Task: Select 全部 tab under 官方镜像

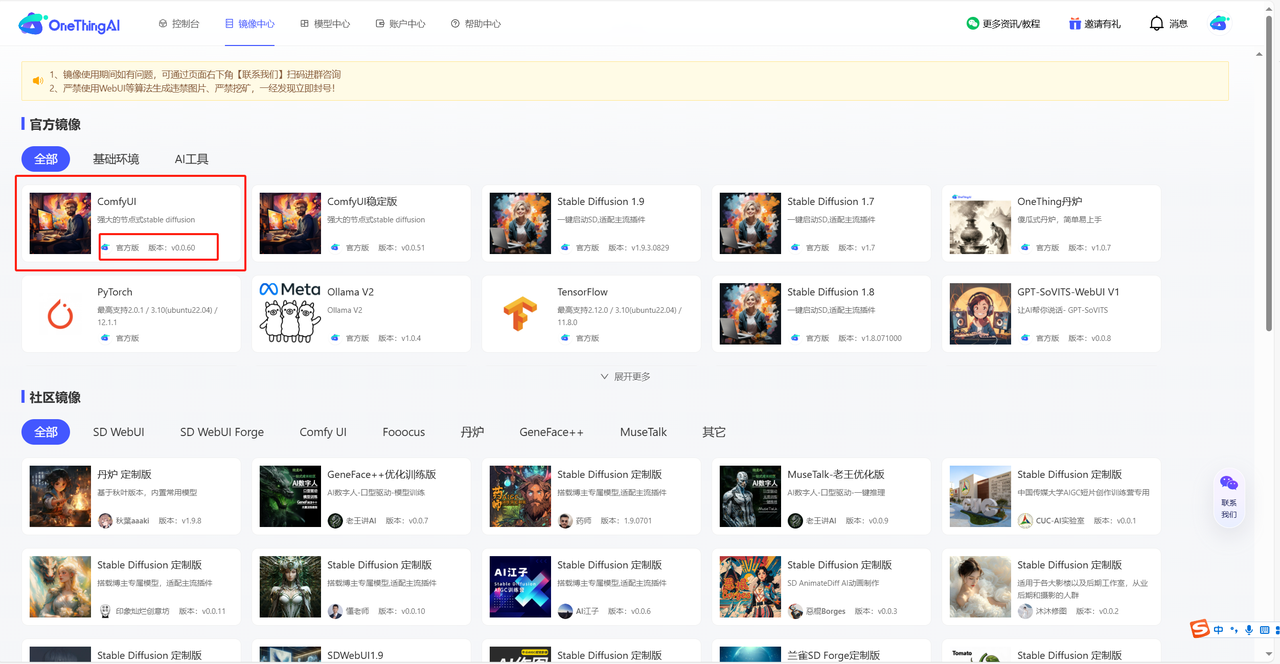Action: [x=46, y=159]
